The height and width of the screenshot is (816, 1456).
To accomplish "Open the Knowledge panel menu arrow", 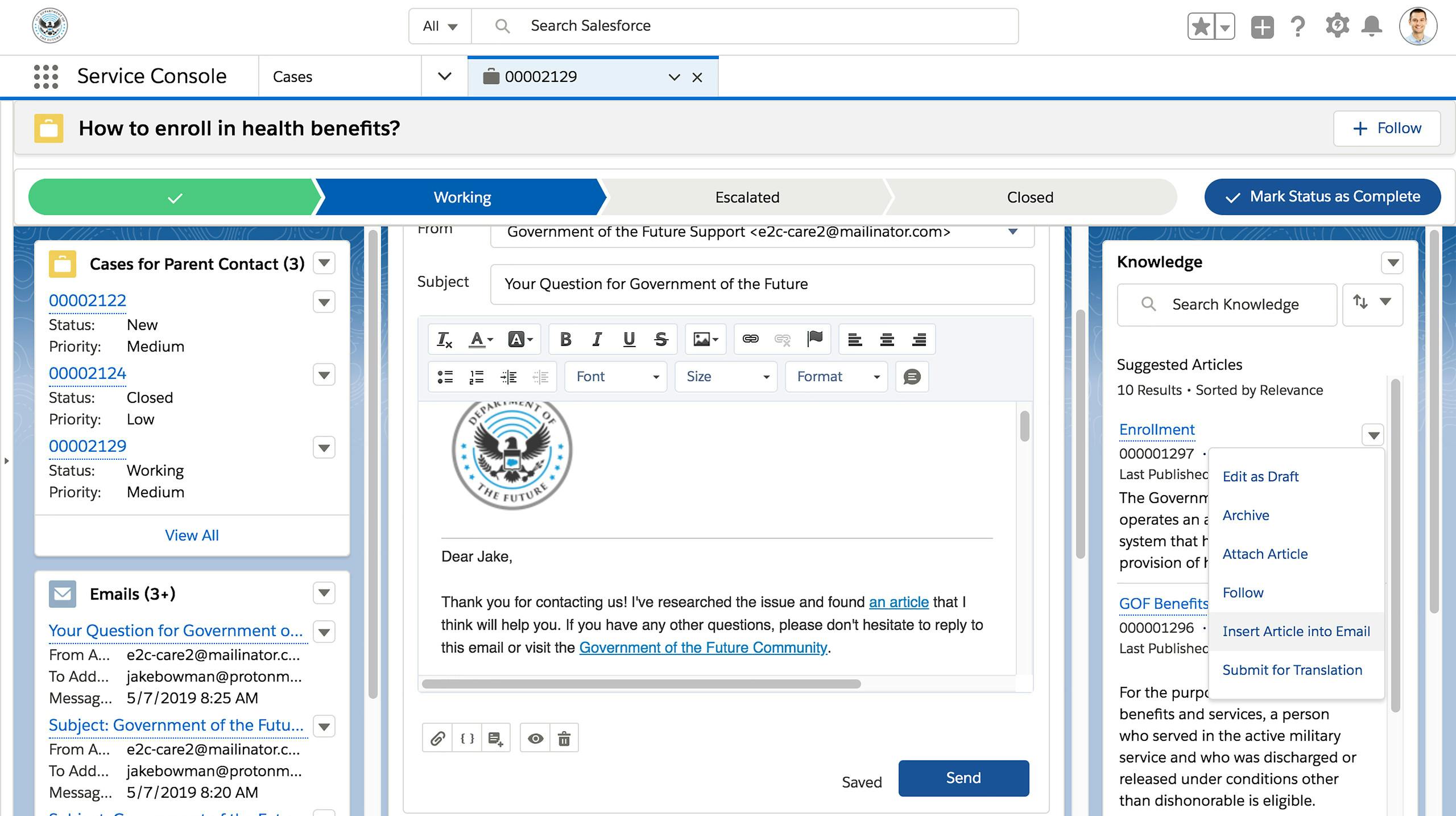I will click(1392, 263).
